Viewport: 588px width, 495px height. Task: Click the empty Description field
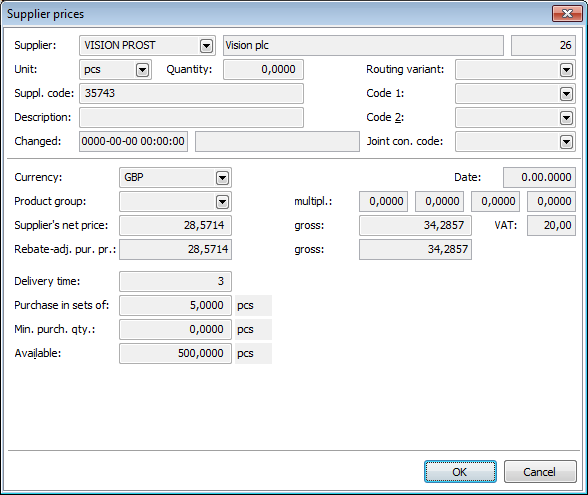tap(191, 117)
